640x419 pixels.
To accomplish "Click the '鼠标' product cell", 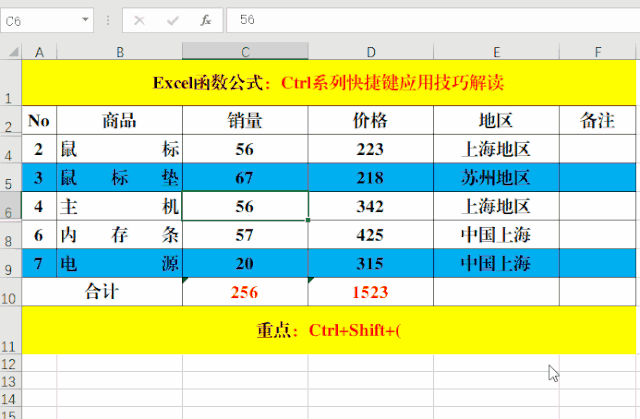I will coord(120,149).
